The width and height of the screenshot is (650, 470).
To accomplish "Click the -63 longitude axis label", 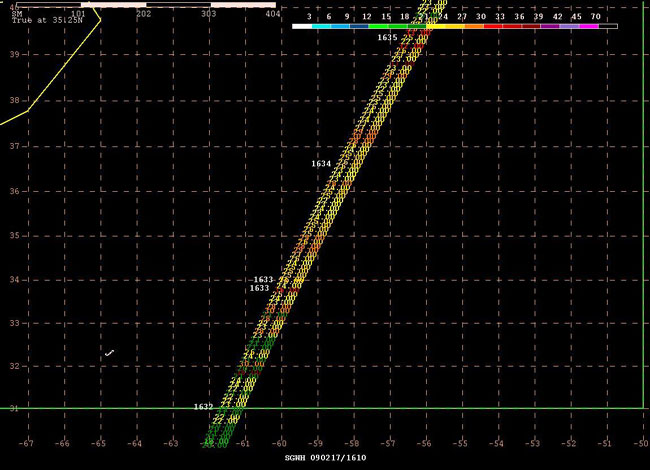I will tap(170, 443).
